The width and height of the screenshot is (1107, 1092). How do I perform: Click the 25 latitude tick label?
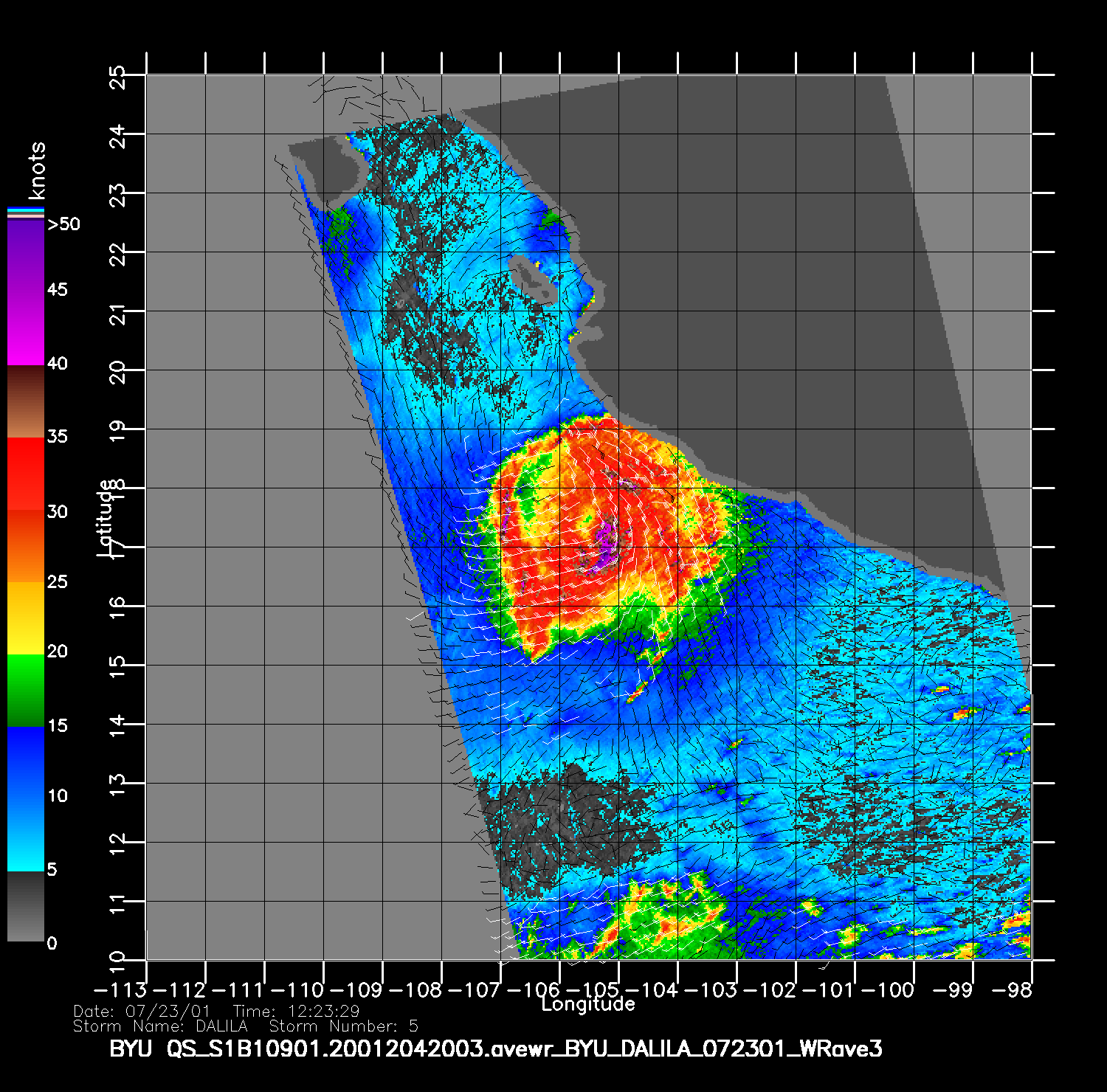click(117, 77)
